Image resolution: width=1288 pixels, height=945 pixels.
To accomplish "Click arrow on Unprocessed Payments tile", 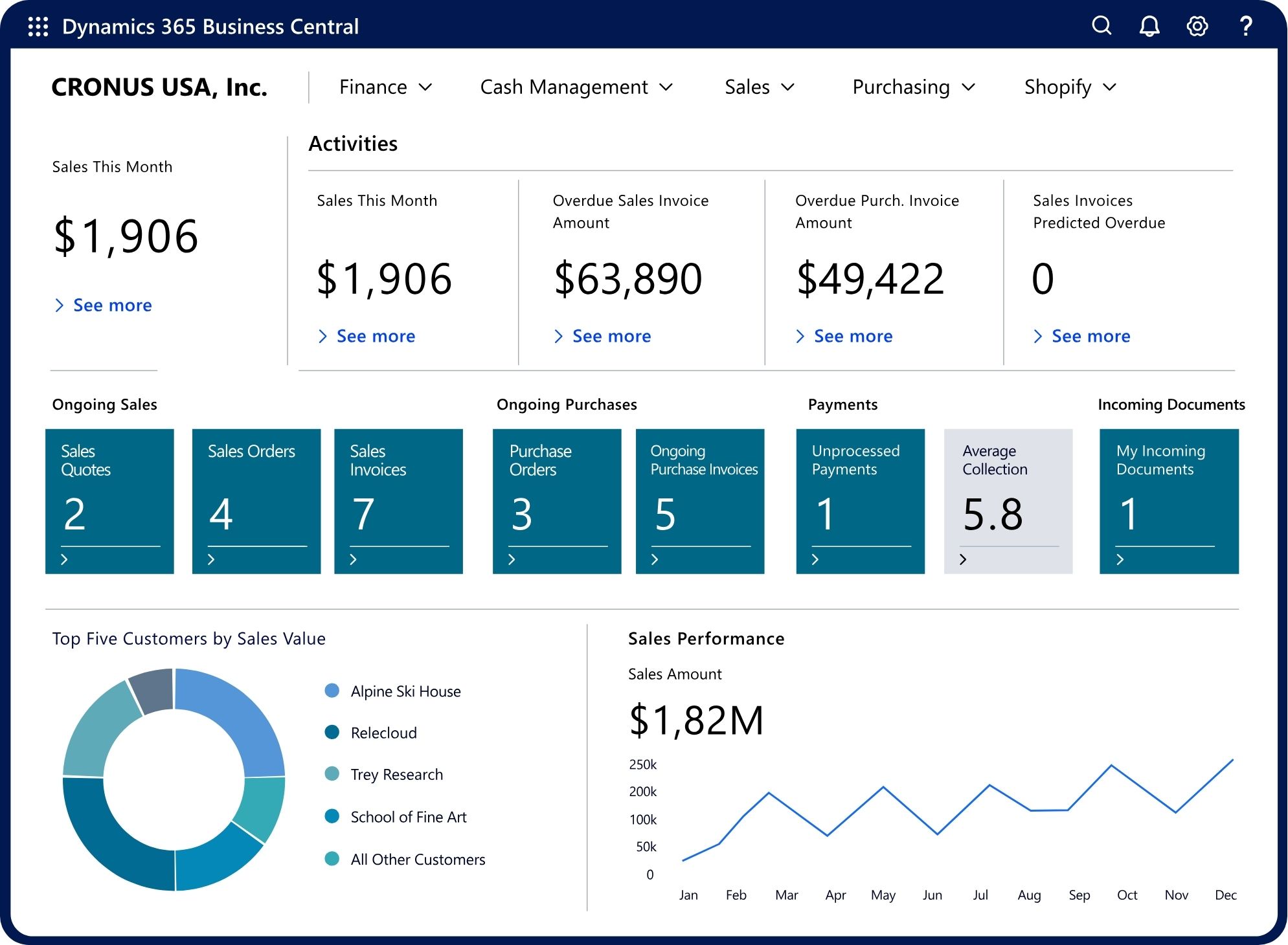I will (x=815, y=559).
